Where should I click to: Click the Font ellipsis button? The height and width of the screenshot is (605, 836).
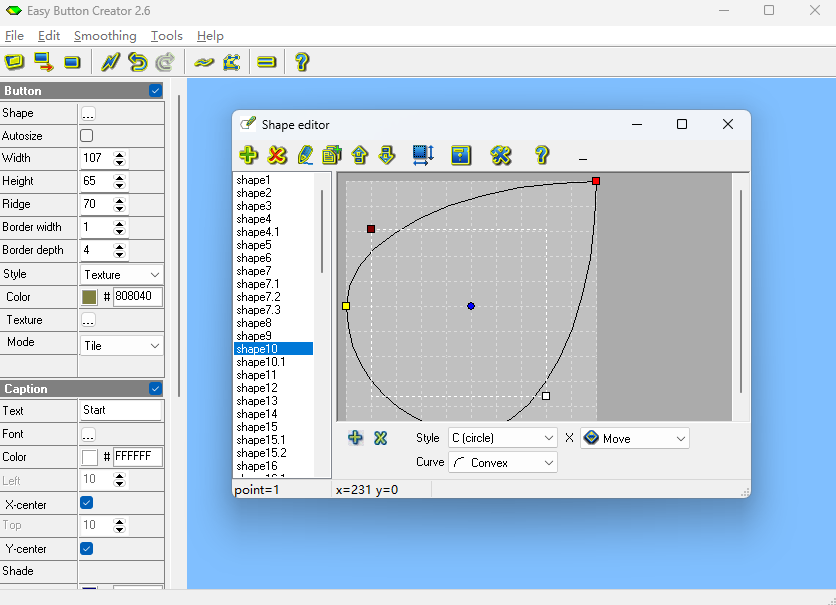coord(88,434)
